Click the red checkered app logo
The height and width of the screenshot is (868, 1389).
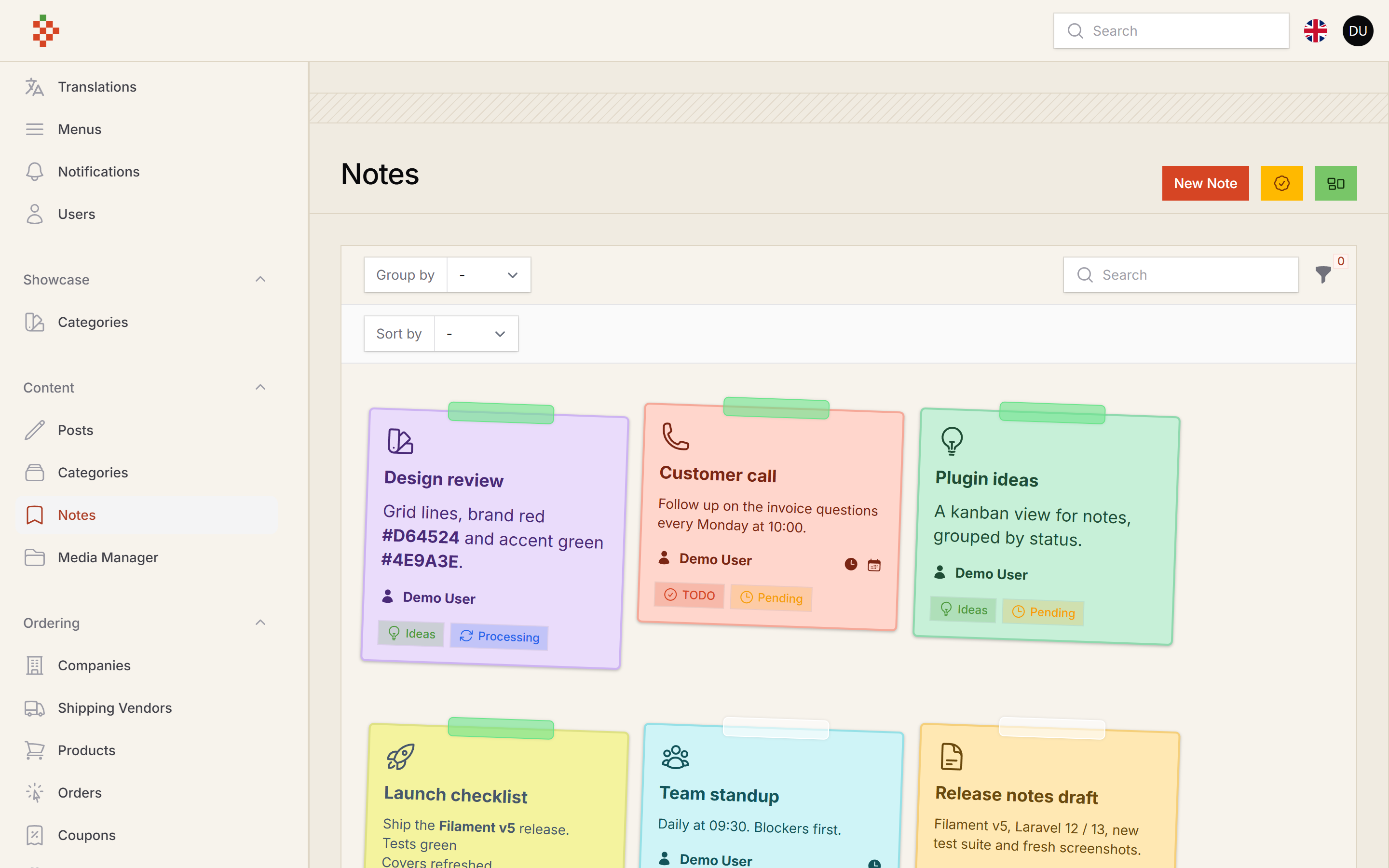pos(46,30)
